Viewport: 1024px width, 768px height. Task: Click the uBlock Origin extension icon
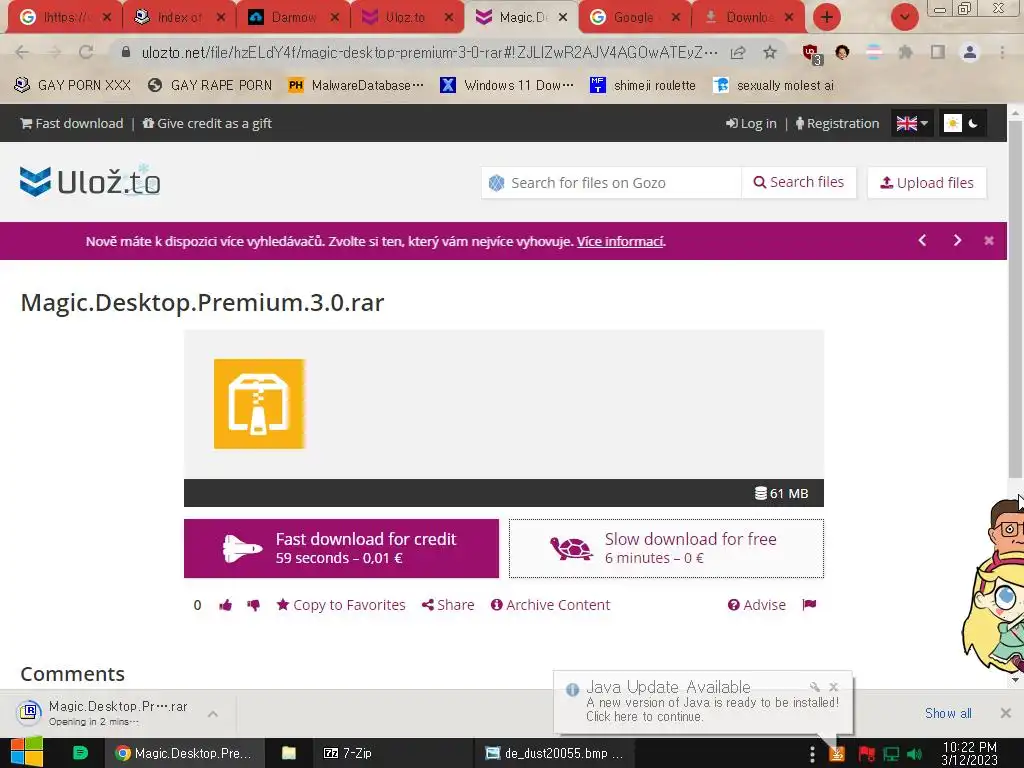point(811,53)
